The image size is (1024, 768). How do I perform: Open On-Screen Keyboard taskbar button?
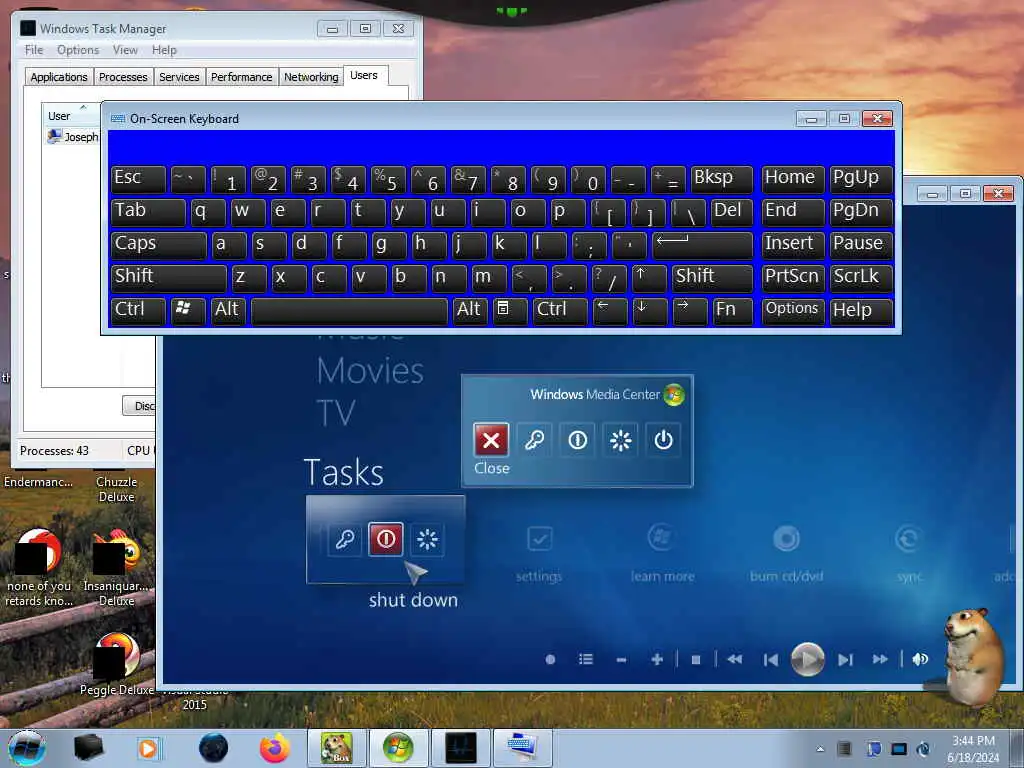click(x=522, y=748)
